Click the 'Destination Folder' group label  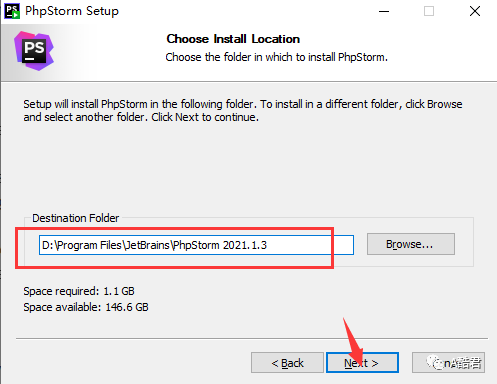click(x=75, y=218)
